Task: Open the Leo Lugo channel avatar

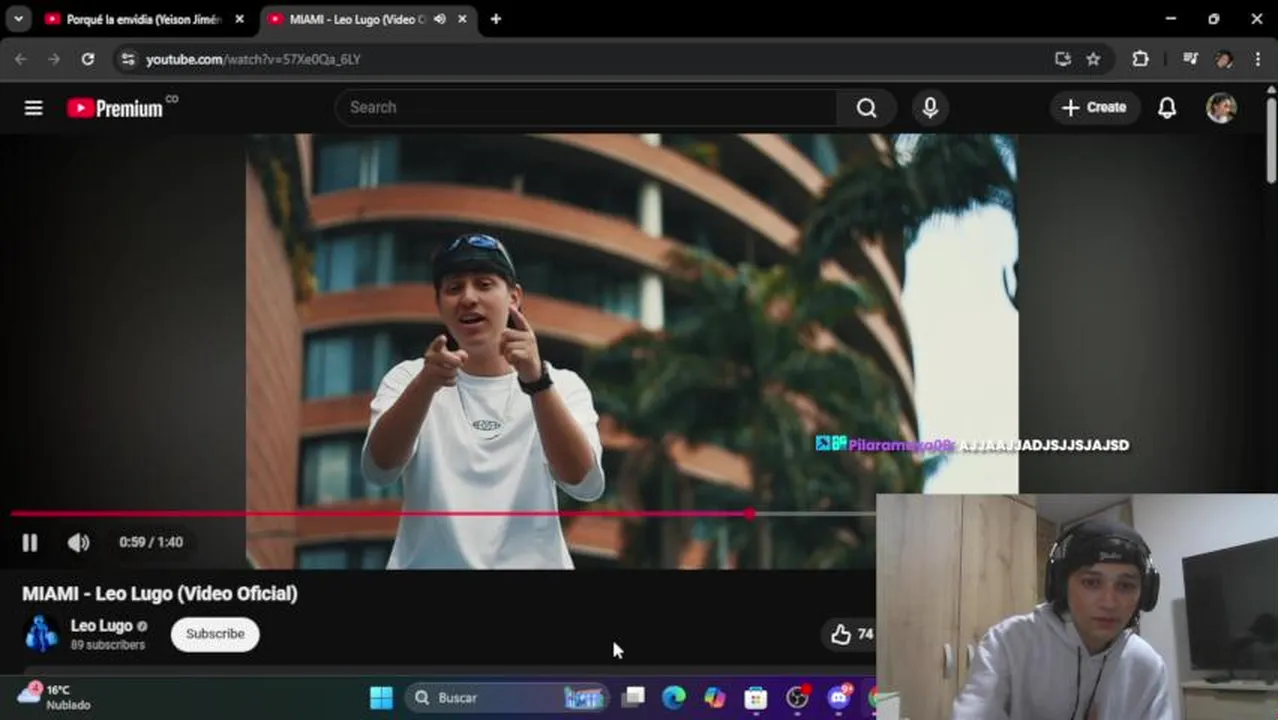Action: (x=41, y=634)
